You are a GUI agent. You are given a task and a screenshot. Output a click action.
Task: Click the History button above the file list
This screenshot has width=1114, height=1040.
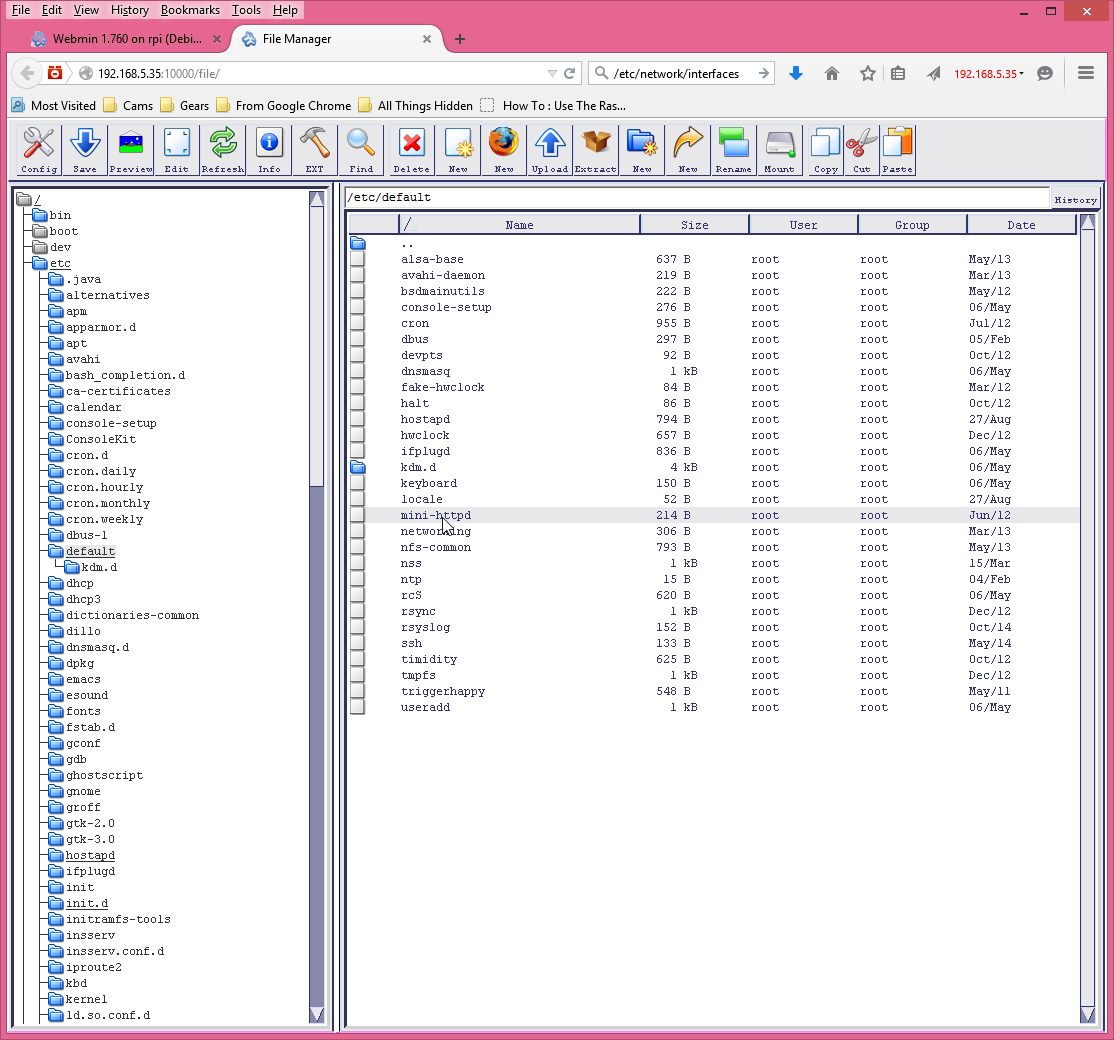[1075, 199]
